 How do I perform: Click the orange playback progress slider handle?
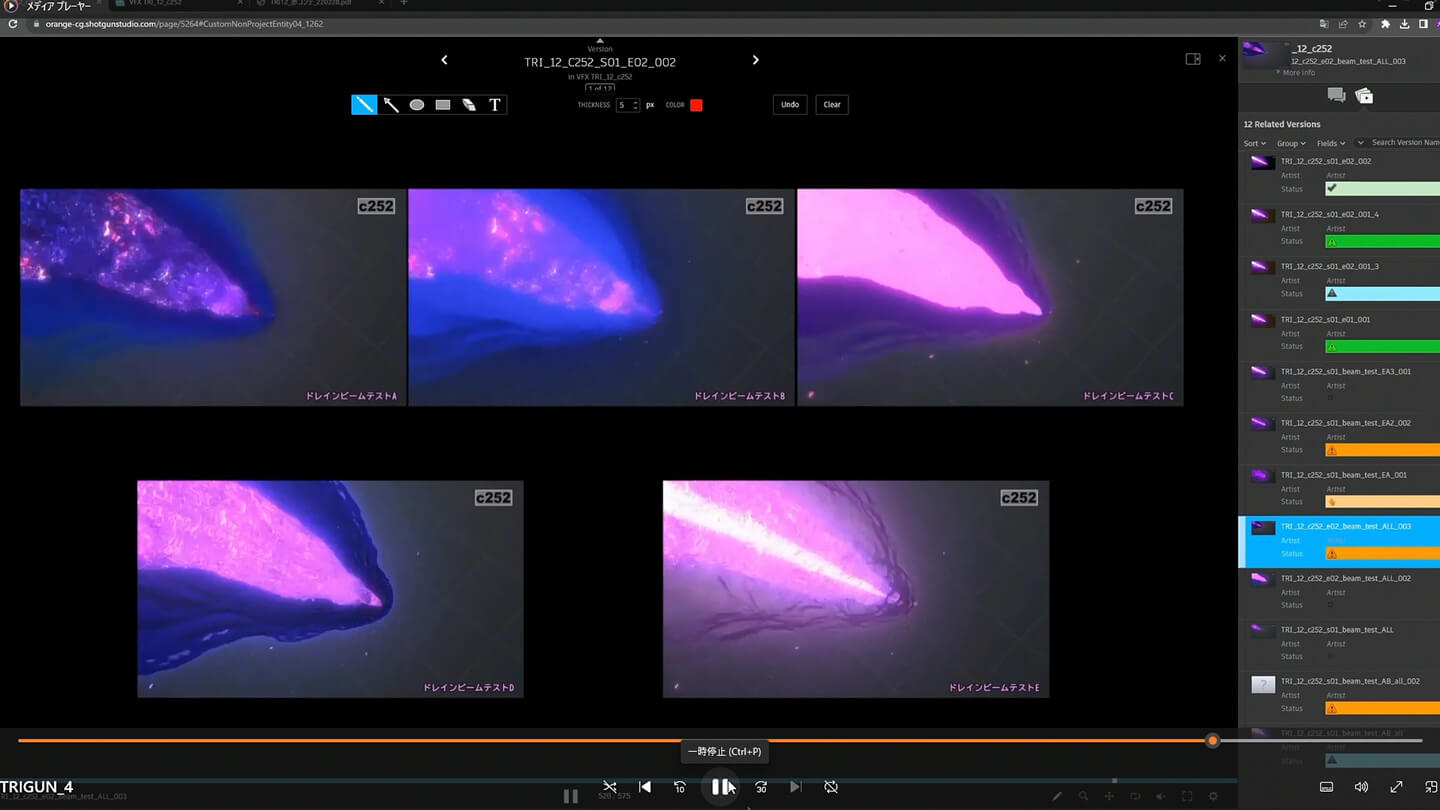[1213, 741]
